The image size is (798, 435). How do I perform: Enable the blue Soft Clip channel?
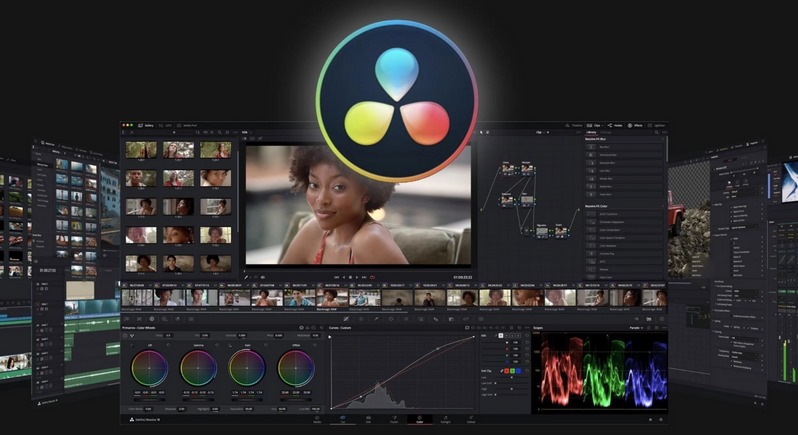coord(519,371)
